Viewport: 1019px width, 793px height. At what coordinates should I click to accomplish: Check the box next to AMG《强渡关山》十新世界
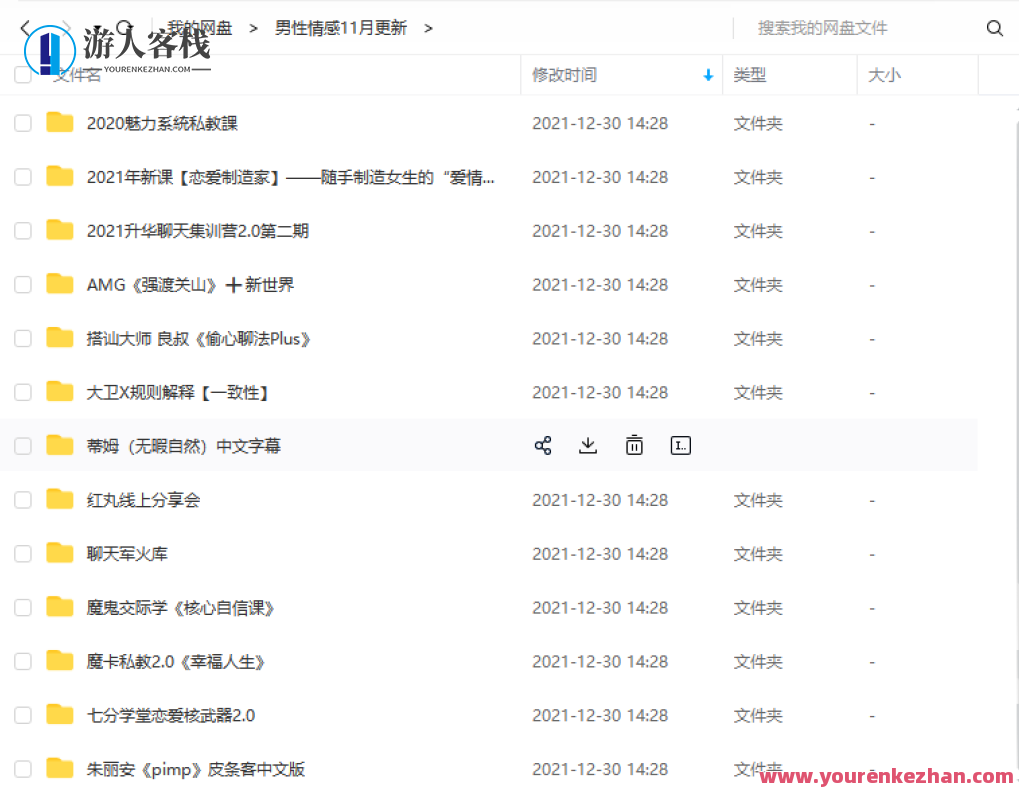coord(22,284)
